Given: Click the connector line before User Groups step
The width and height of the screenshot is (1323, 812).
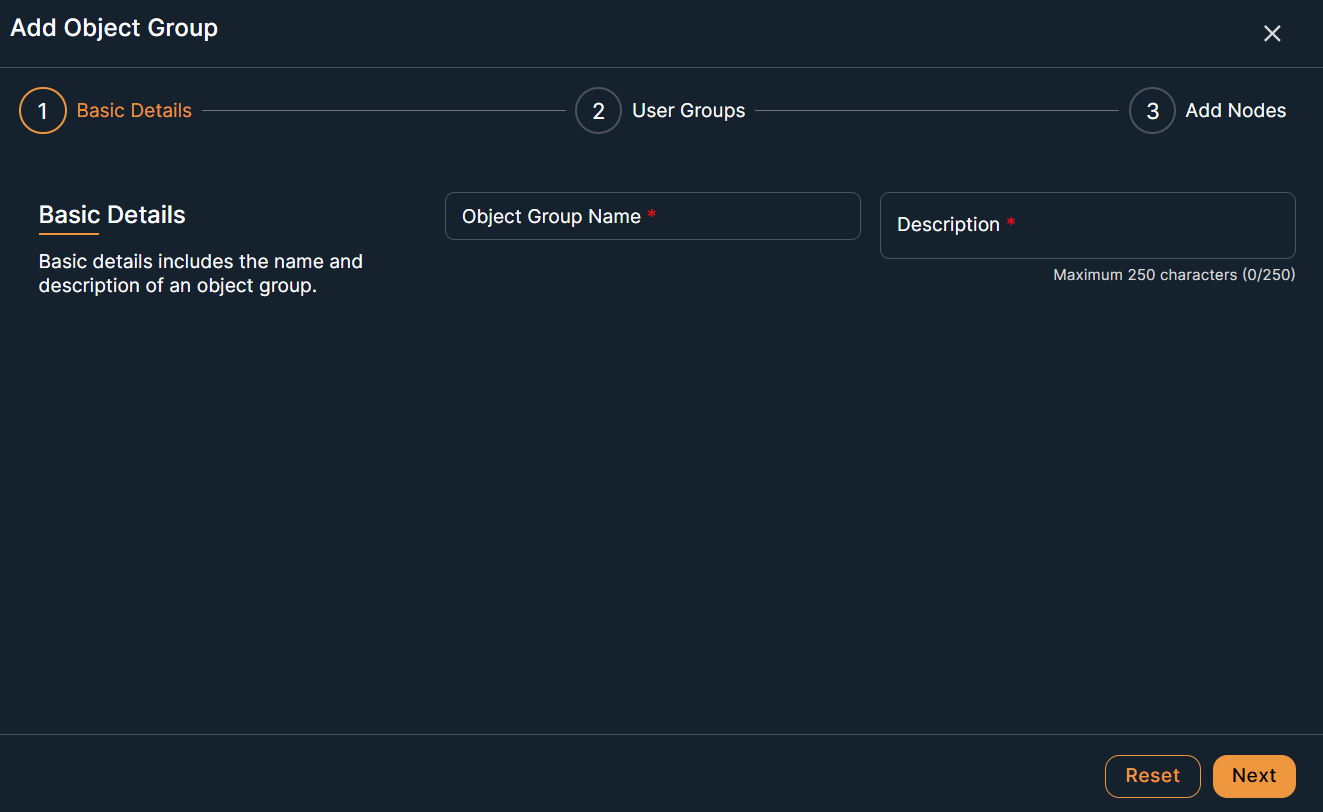Looking at the screenshot, I should [383, 111].
